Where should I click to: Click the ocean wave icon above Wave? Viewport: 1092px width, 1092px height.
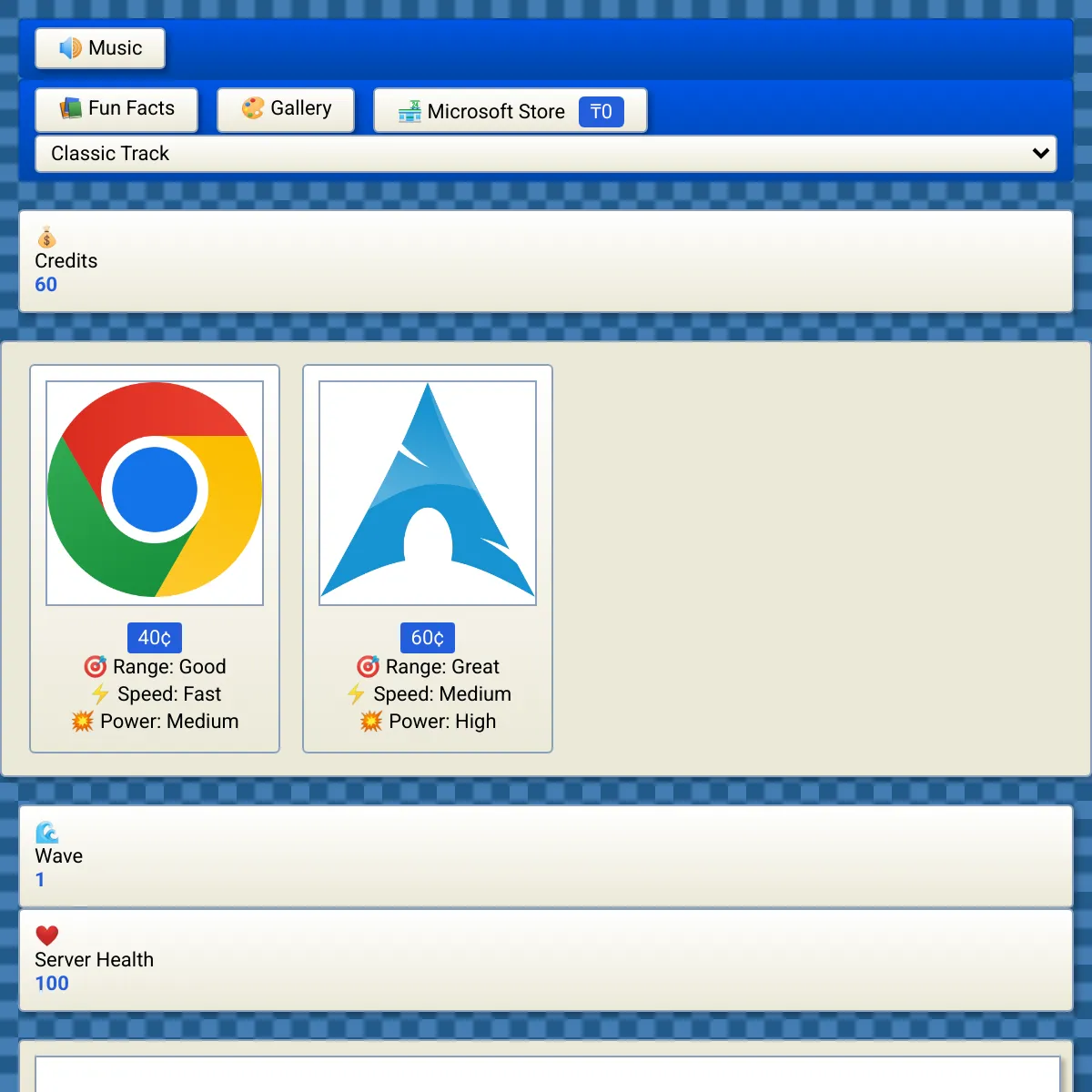(46, 833)
